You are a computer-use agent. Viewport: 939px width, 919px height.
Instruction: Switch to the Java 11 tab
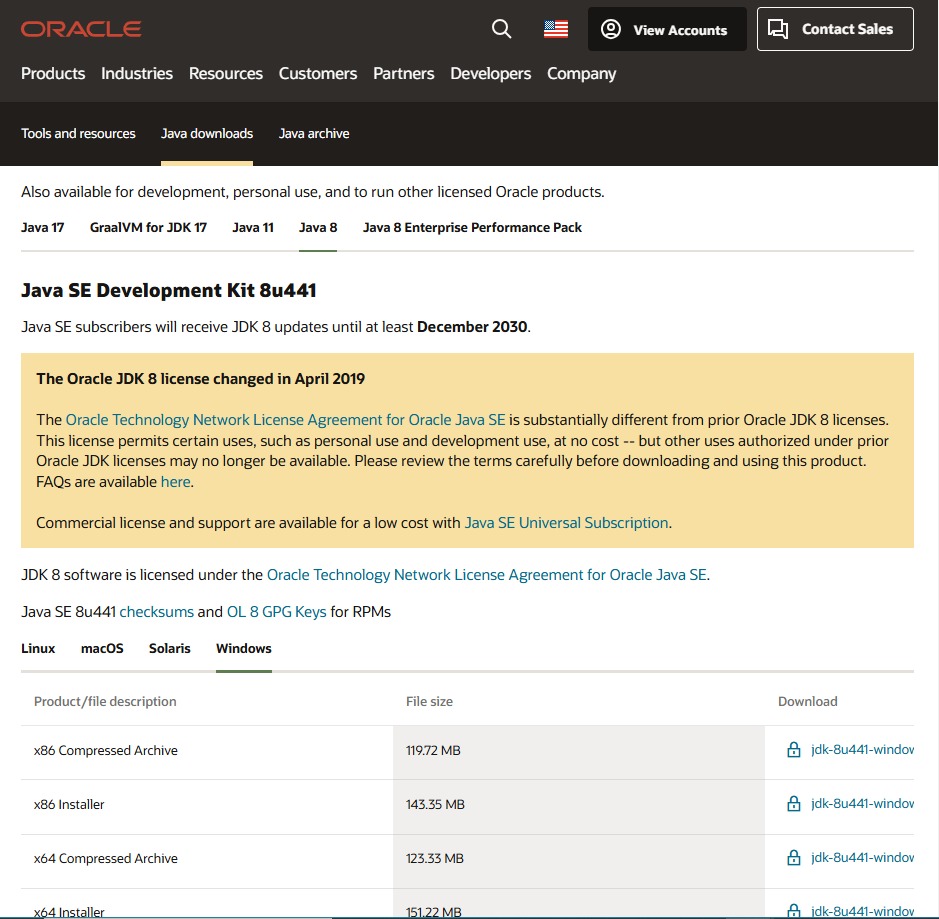coord(253,228)
